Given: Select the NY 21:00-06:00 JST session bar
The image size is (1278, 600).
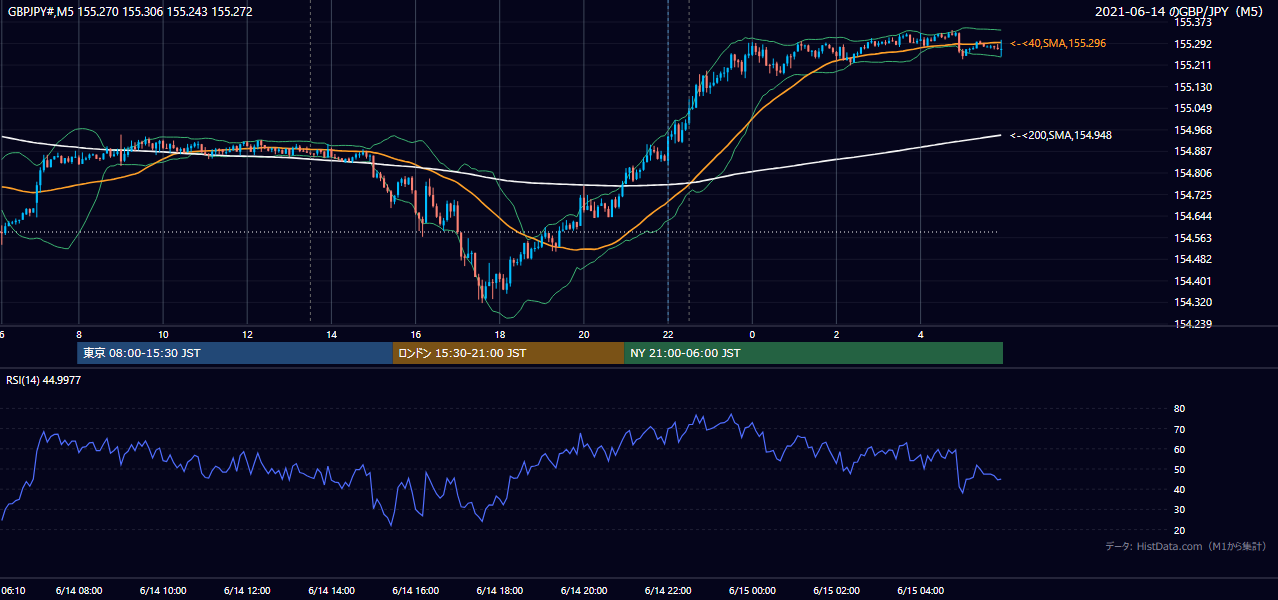Looking at the screenshot, I should [x=813, y=353].
